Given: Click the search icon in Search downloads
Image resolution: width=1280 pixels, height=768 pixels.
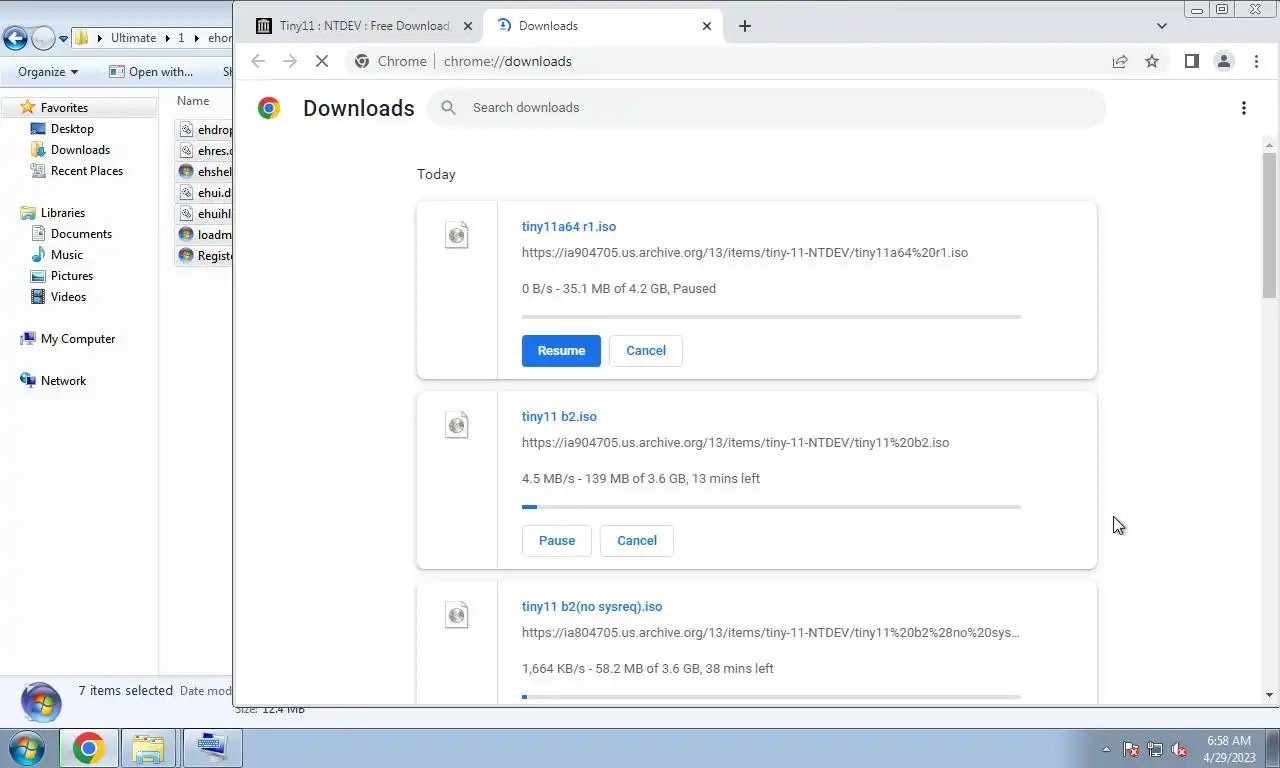Looking at the screenshot, I should (x=448, y=107).
